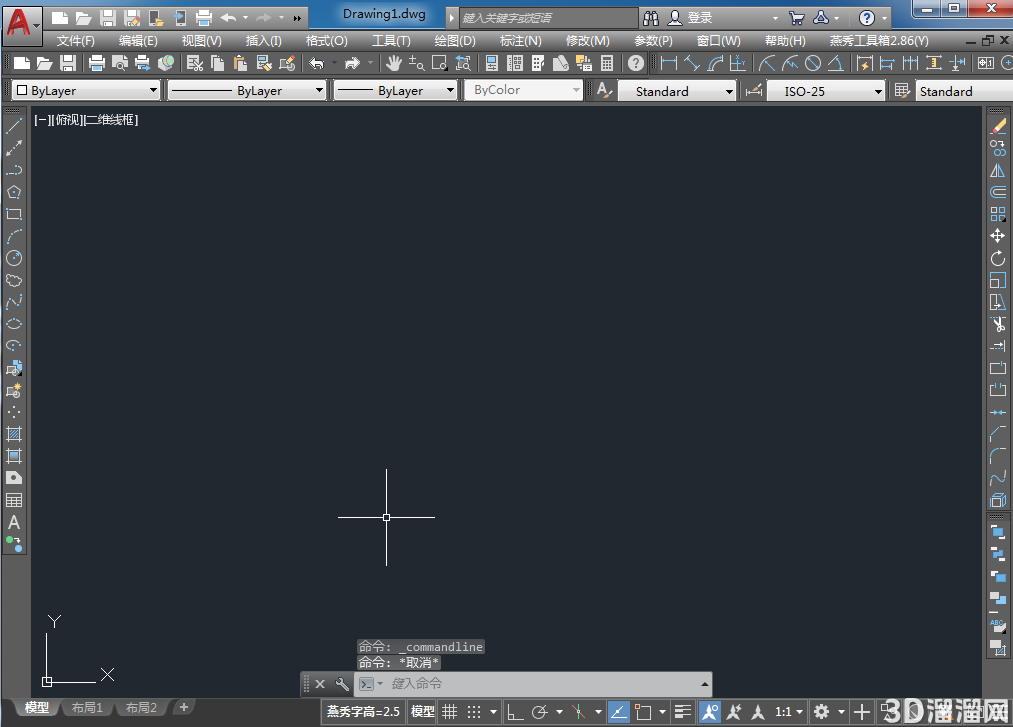Click the Save disk icon in standard toolbar
1013x727 pixels.
click(68, 63)
